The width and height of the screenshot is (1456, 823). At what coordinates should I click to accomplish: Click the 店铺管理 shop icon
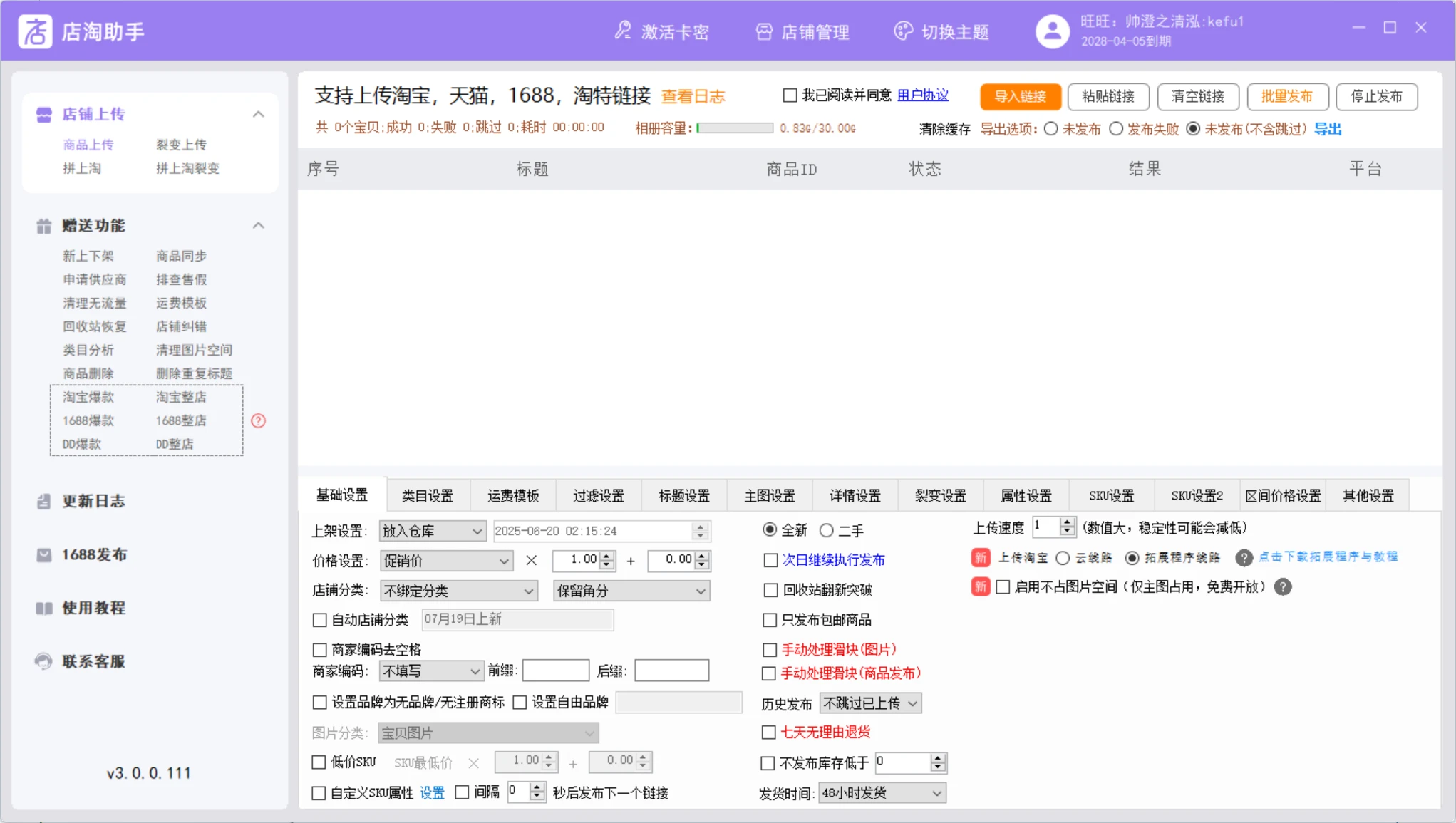pos(764,31)
